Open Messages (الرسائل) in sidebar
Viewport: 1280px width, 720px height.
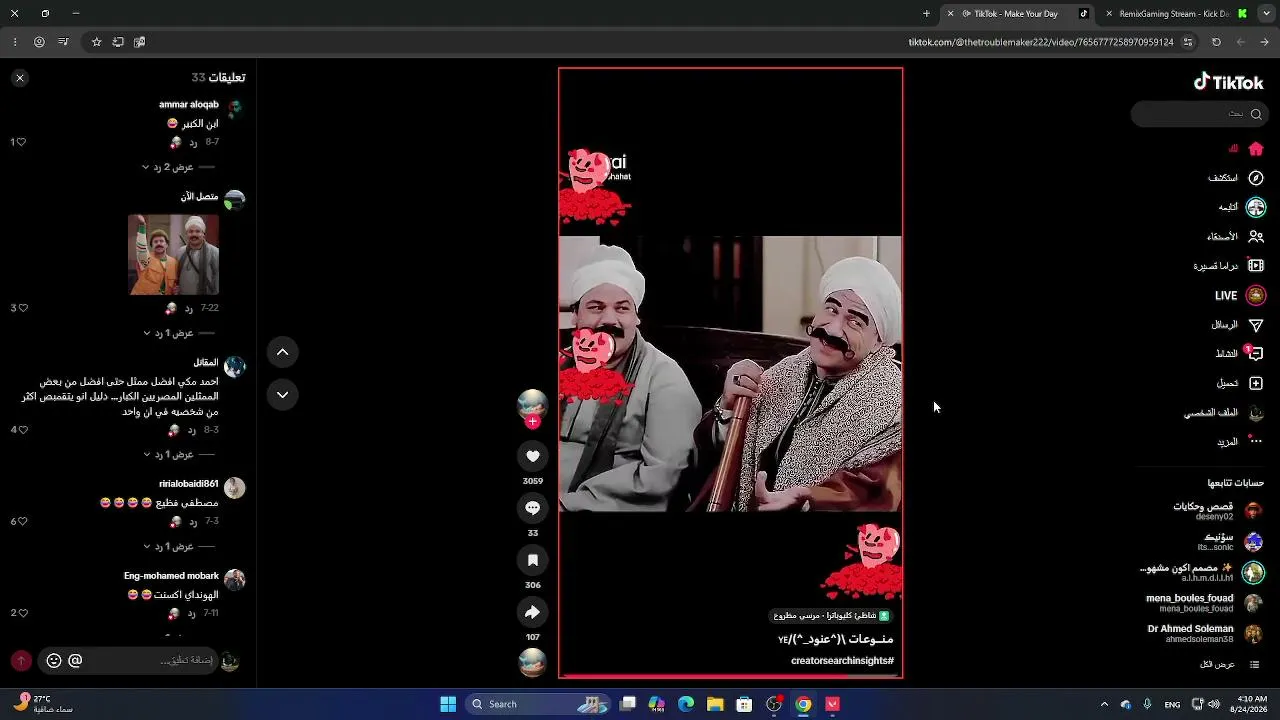pos(1237,325)
